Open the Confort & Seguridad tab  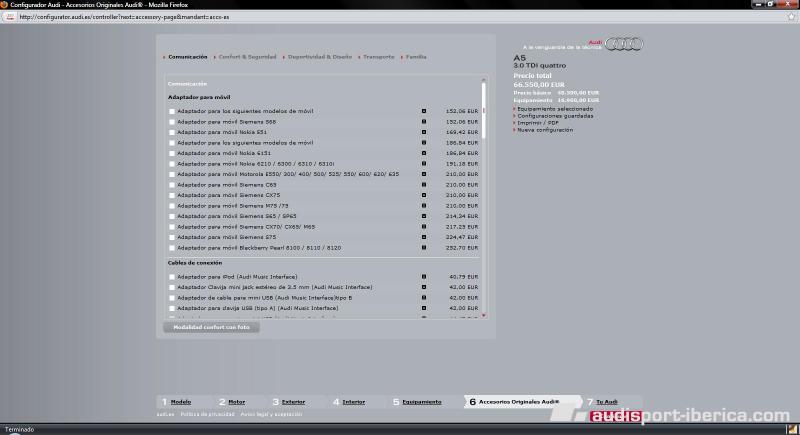[247, 57]
